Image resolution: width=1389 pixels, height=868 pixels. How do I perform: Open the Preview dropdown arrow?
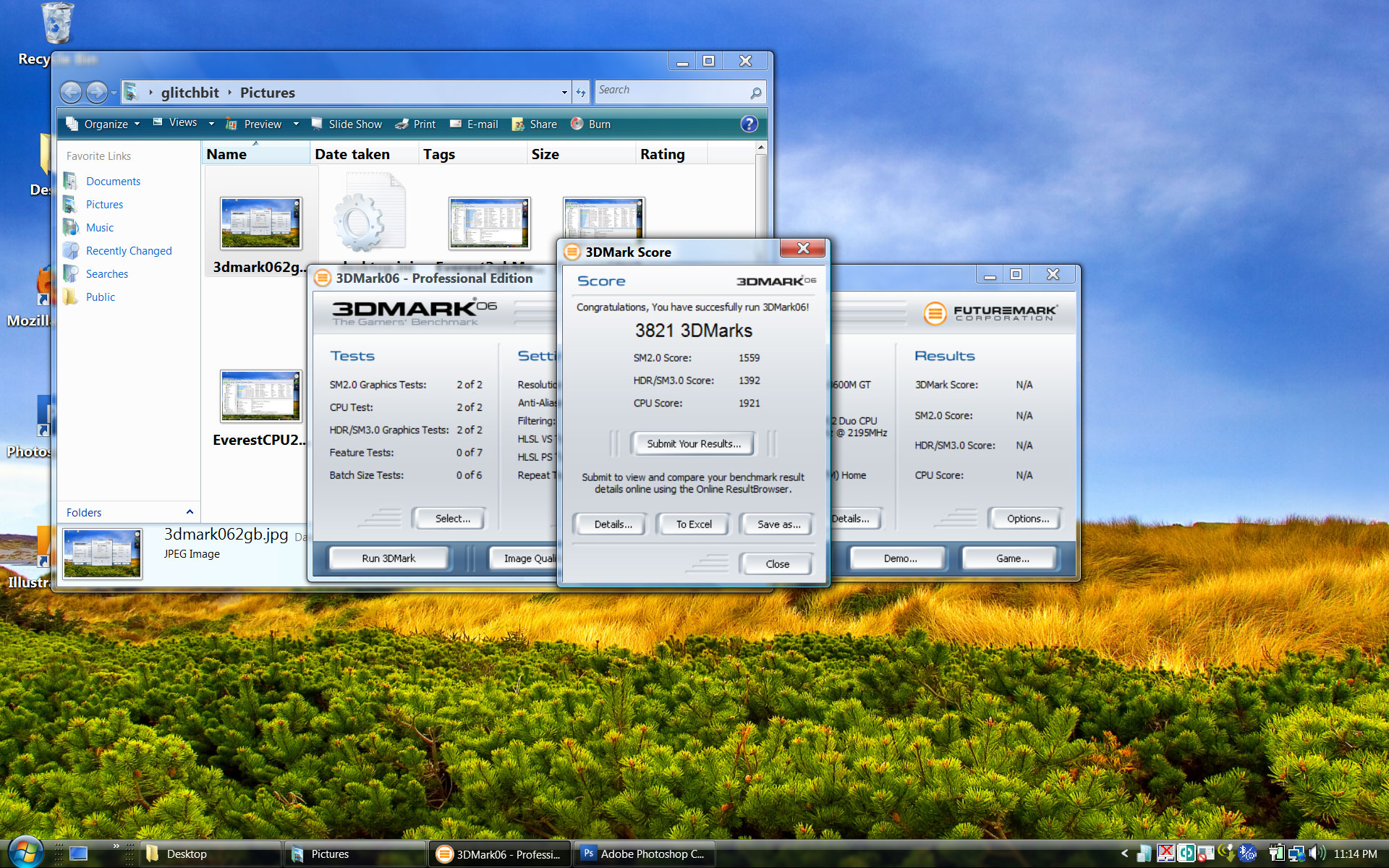[x=296, y=124]
